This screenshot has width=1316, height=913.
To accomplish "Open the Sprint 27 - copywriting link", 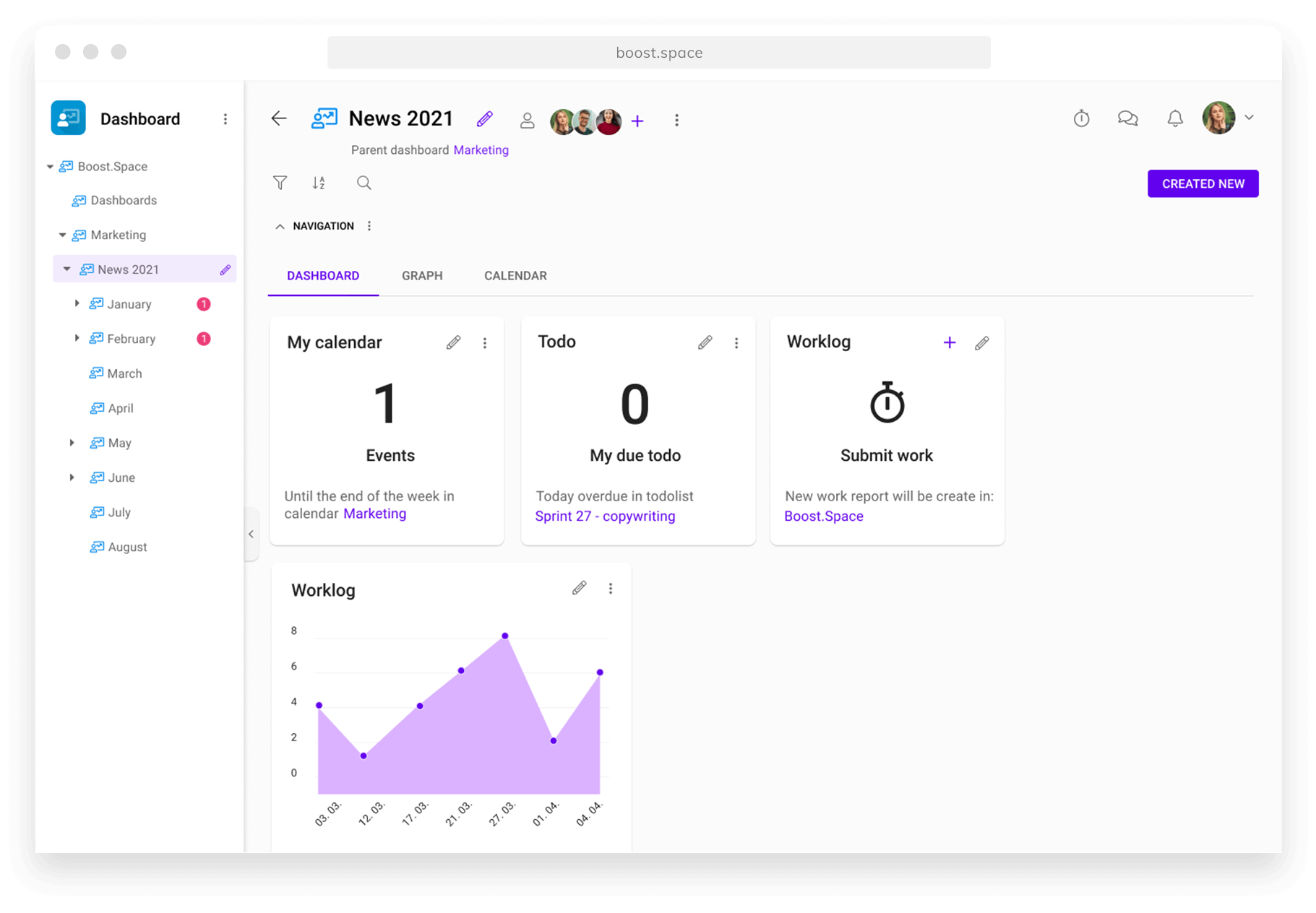I will [605, 516].
